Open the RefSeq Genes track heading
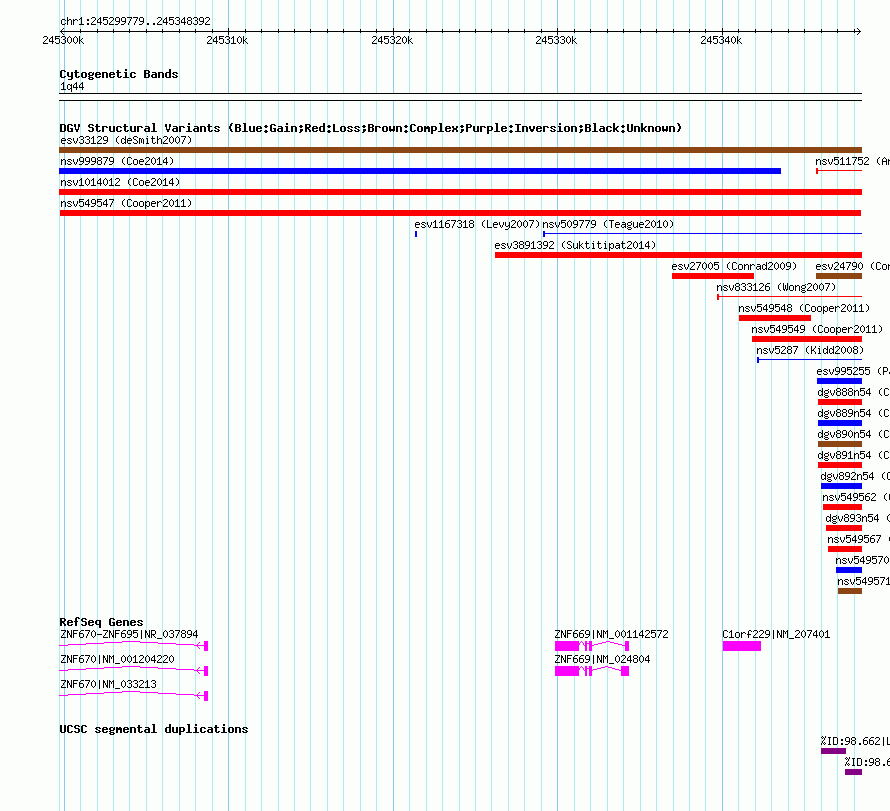890x811 pixels. tap(101, 622)
